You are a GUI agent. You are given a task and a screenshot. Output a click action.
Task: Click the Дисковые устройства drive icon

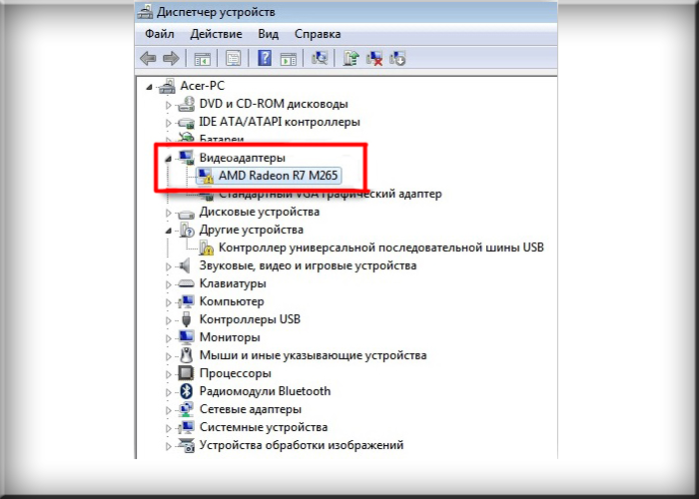[x=186, y=213]
